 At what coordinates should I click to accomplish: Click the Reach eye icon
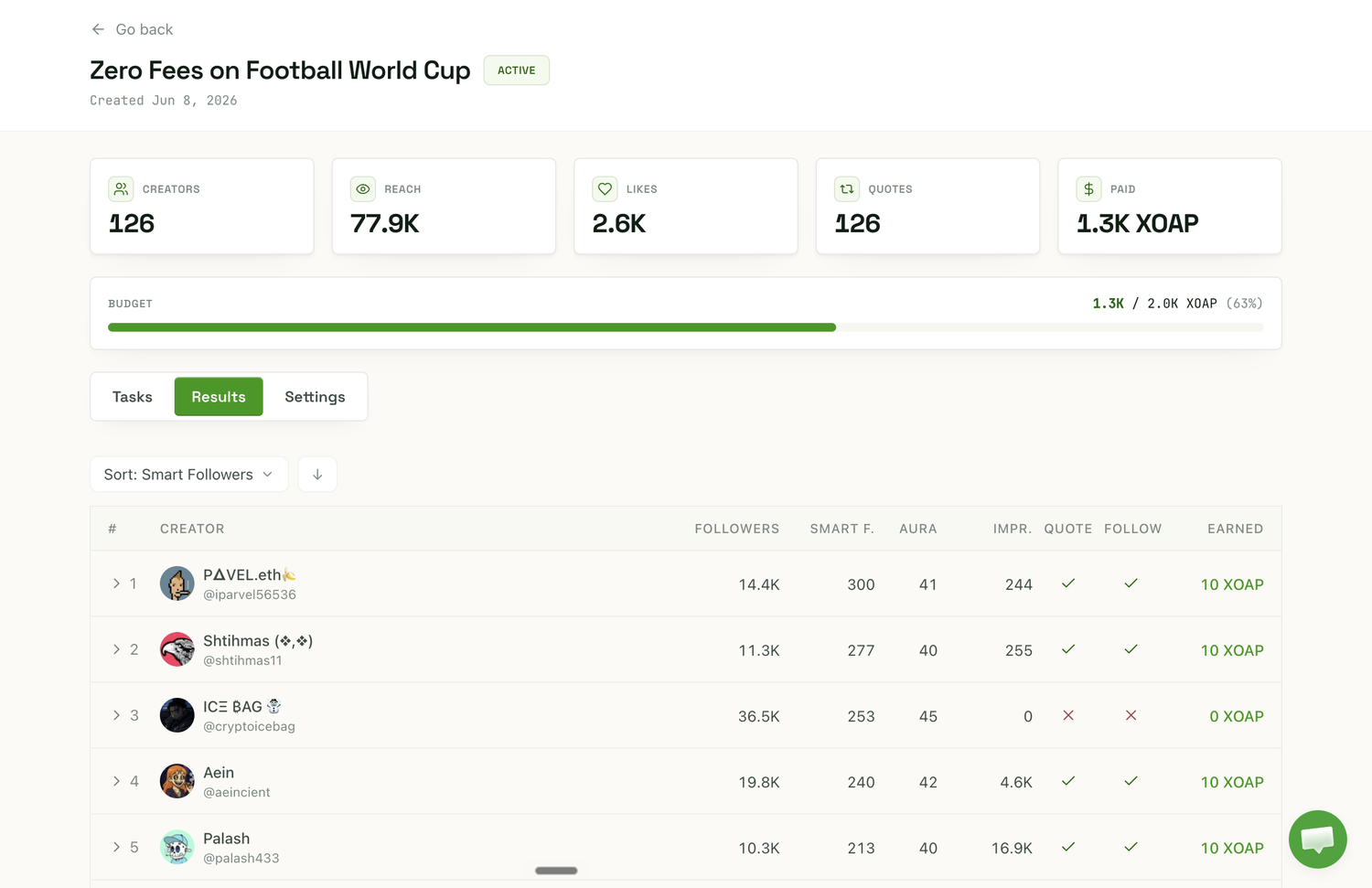[x=363, y=189]
